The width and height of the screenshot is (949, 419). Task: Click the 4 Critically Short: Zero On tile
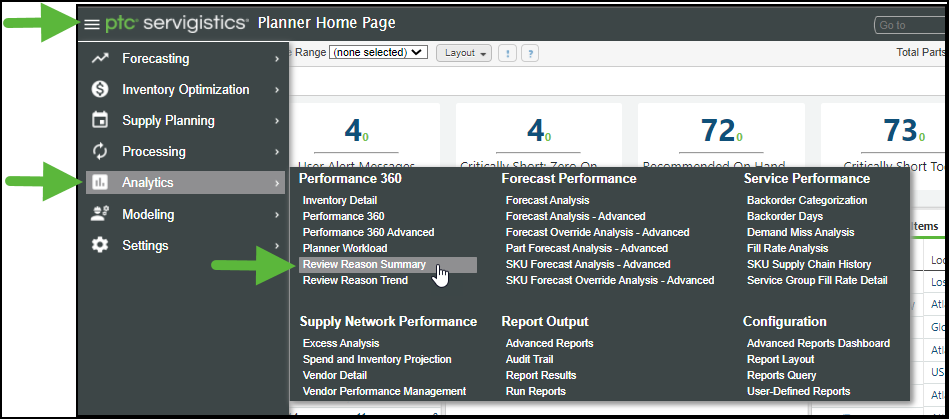(x=539, y=136)
